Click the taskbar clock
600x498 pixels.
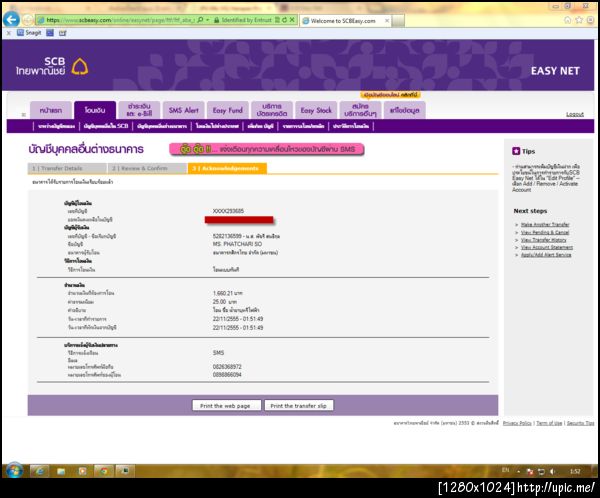pos(575,472)
